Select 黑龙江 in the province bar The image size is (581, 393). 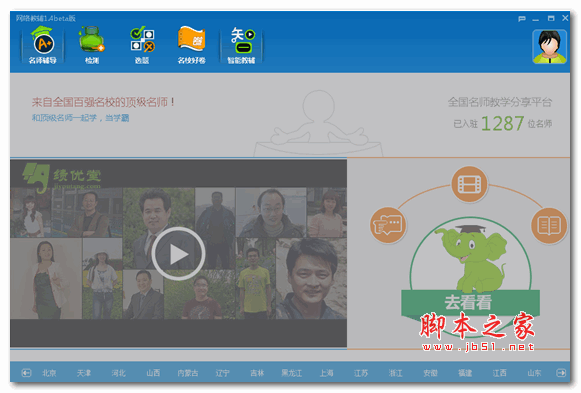coord(292,373)
